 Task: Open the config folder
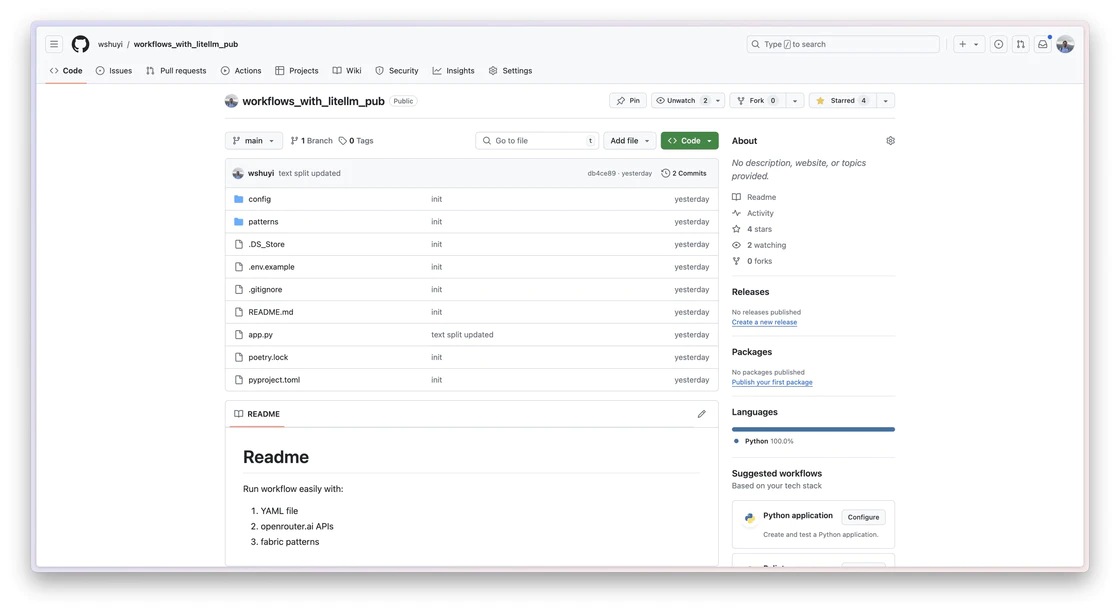(259, 199)
